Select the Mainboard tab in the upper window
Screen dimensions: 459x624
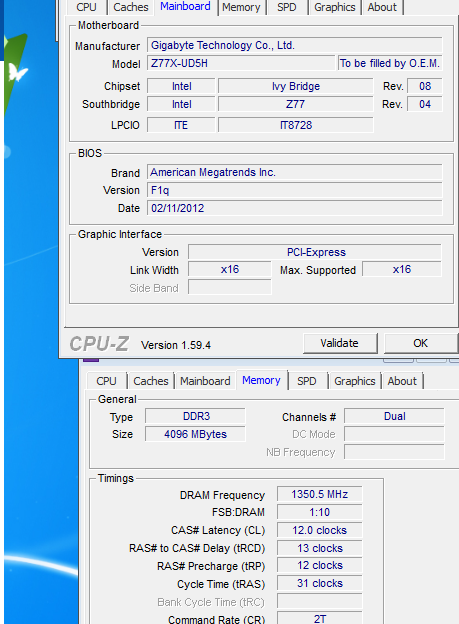186,6
